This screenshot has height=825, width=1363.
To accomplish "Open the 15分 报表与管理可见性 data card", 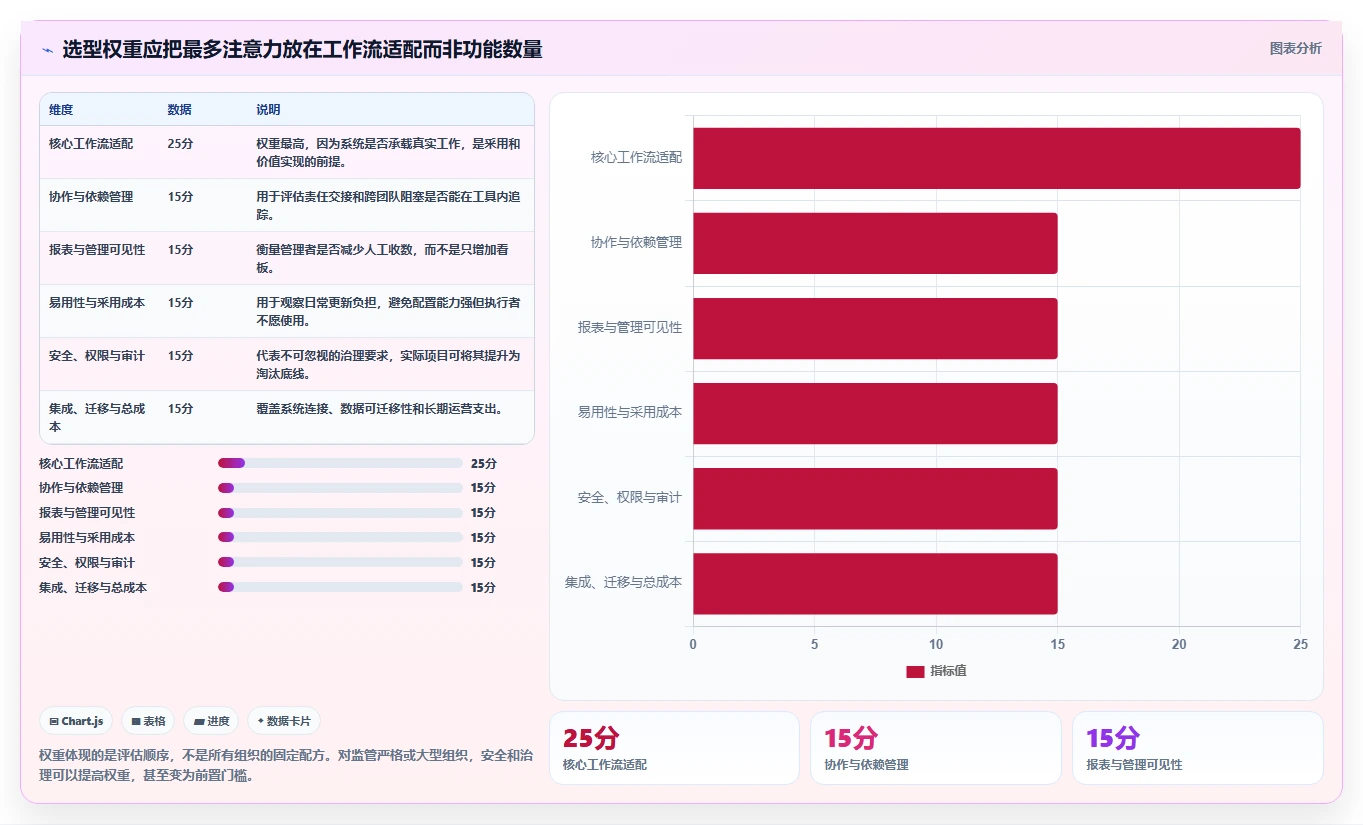I will click(x=1198, y=748).
